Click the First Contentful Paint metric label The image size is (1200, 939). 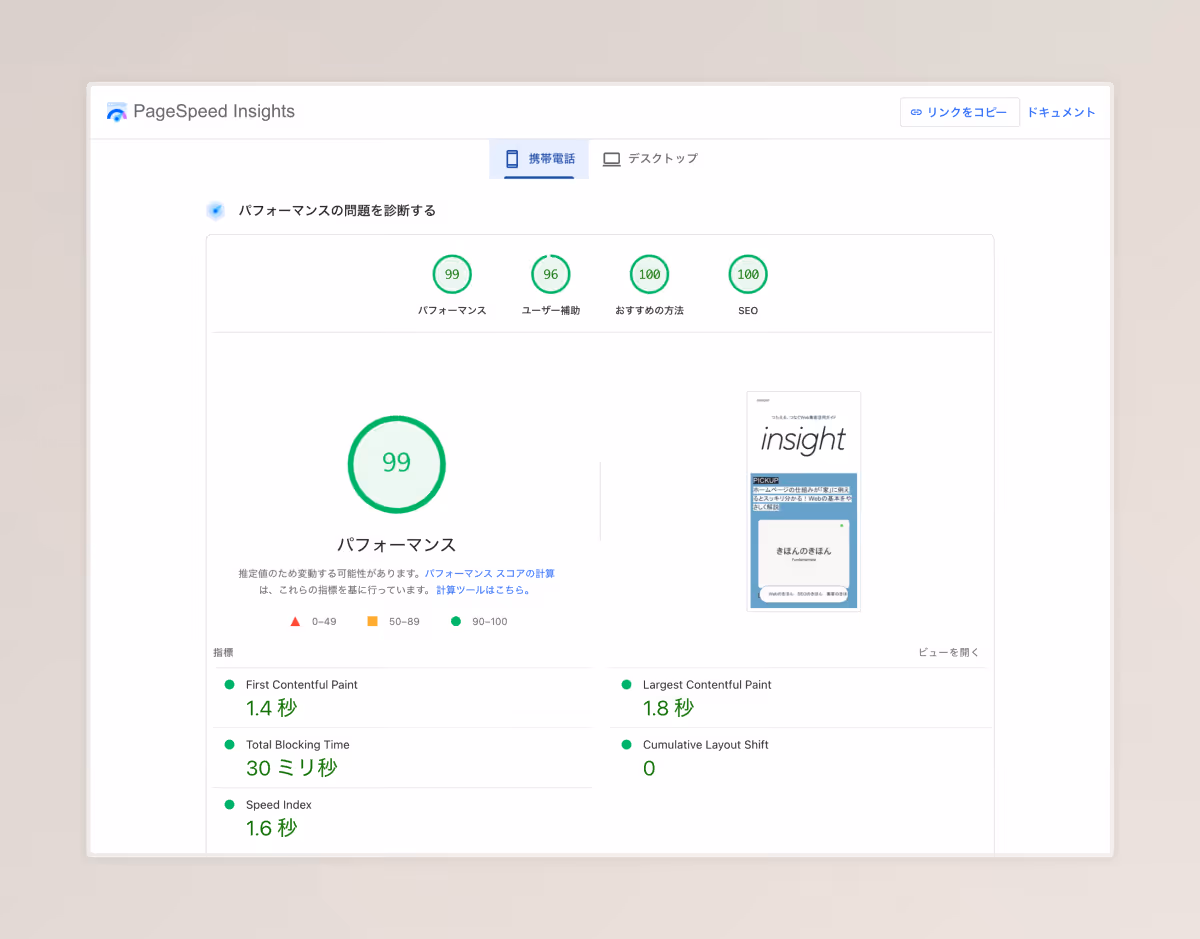302,685
